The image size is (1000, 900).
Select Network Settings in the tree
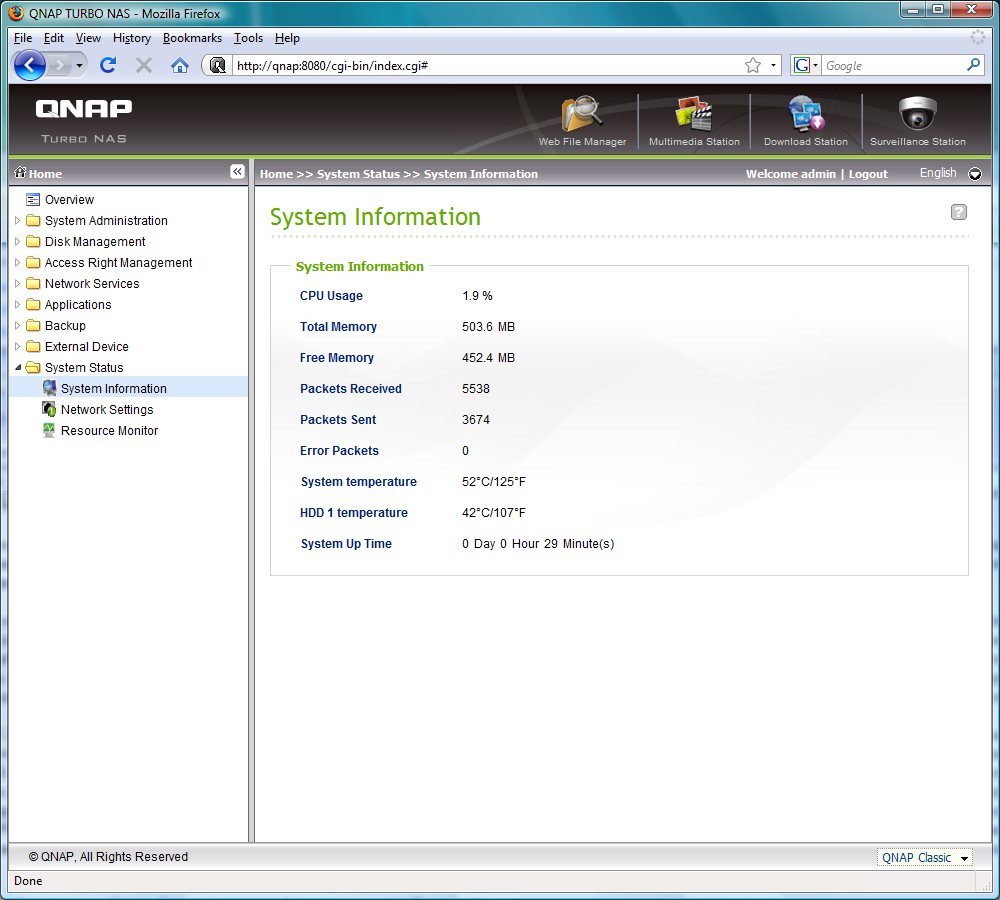coord(107,409)
